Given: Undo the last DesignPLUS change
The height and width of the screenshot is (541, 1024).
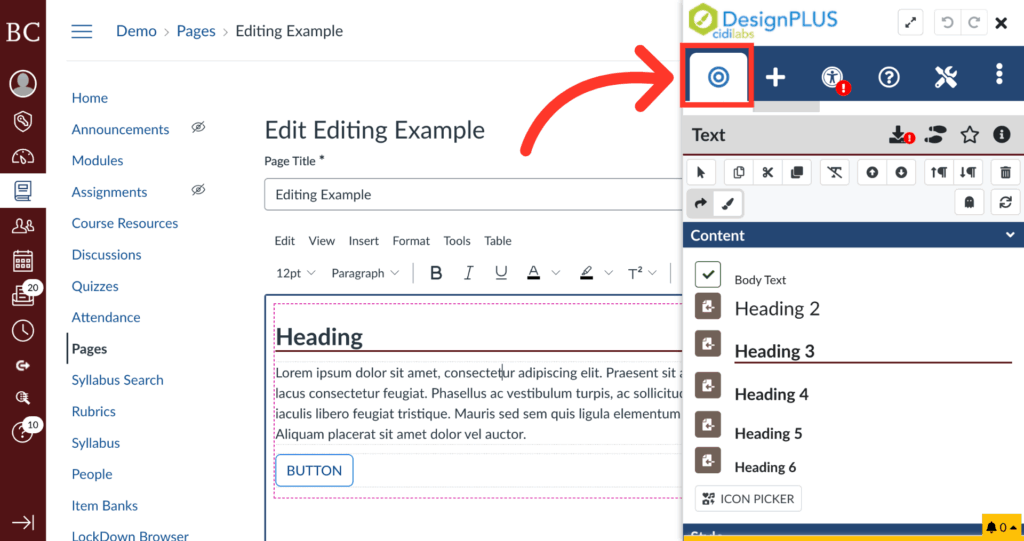Looking at the screenshot, I should coord(947,23).
